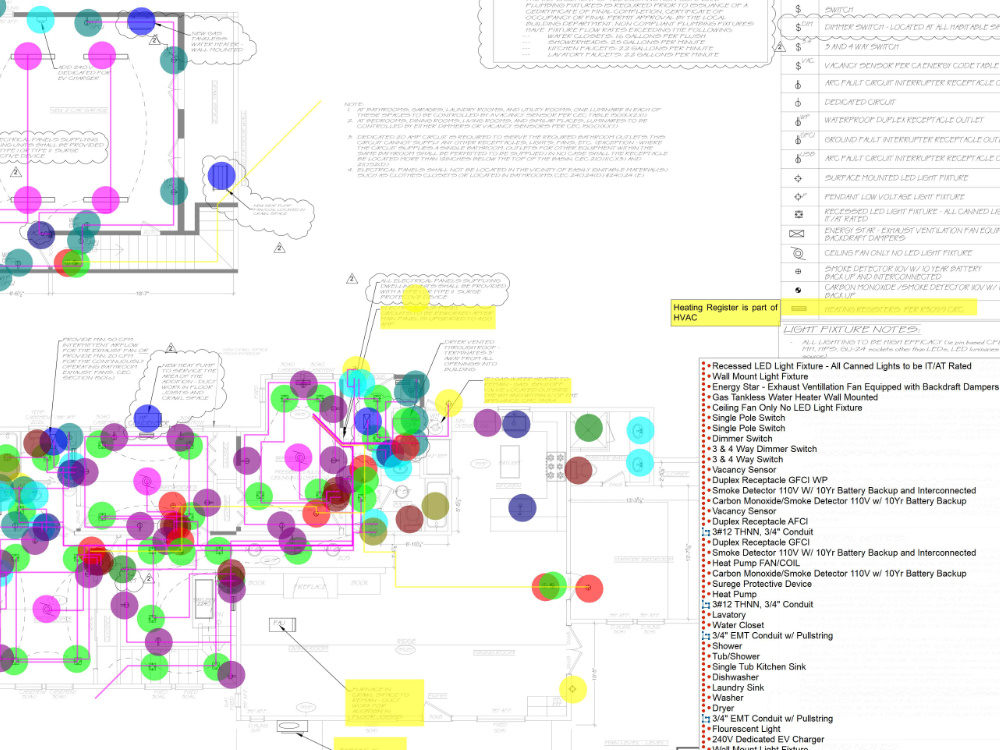Viewport: 1000px width, 750px height.
Task: Select 'Duplex Receptacle GFCI WP' entry
Action: click(x=770, y=480)
